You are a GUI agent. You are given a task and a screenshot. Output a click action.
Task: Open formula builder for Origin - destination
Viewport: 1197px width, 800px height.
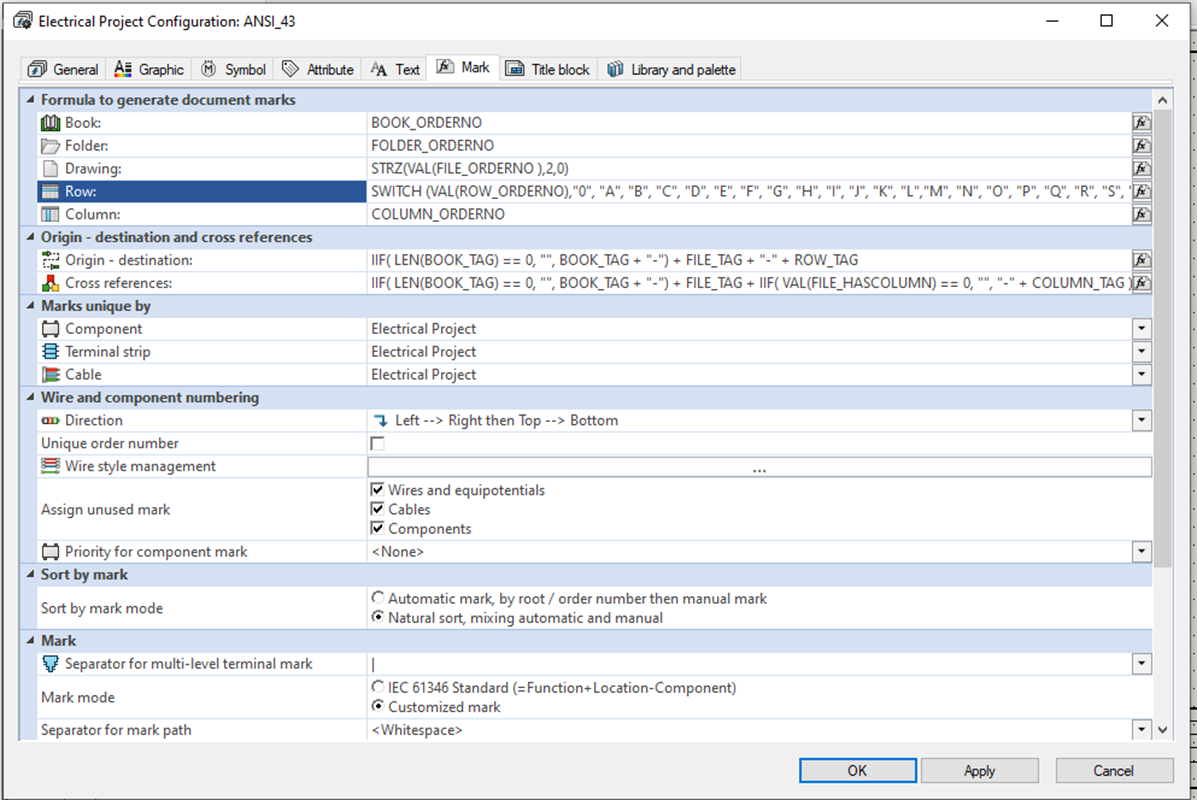(1141, 259)
